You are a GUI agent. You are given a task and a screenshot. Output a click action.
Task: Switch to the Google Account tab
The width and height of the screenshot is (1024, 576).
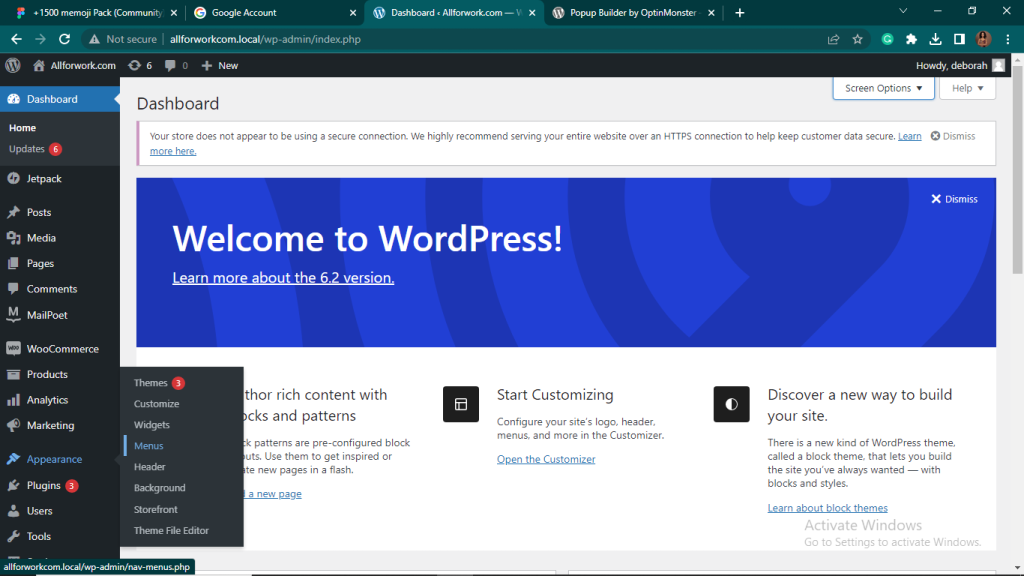point(274,12)
